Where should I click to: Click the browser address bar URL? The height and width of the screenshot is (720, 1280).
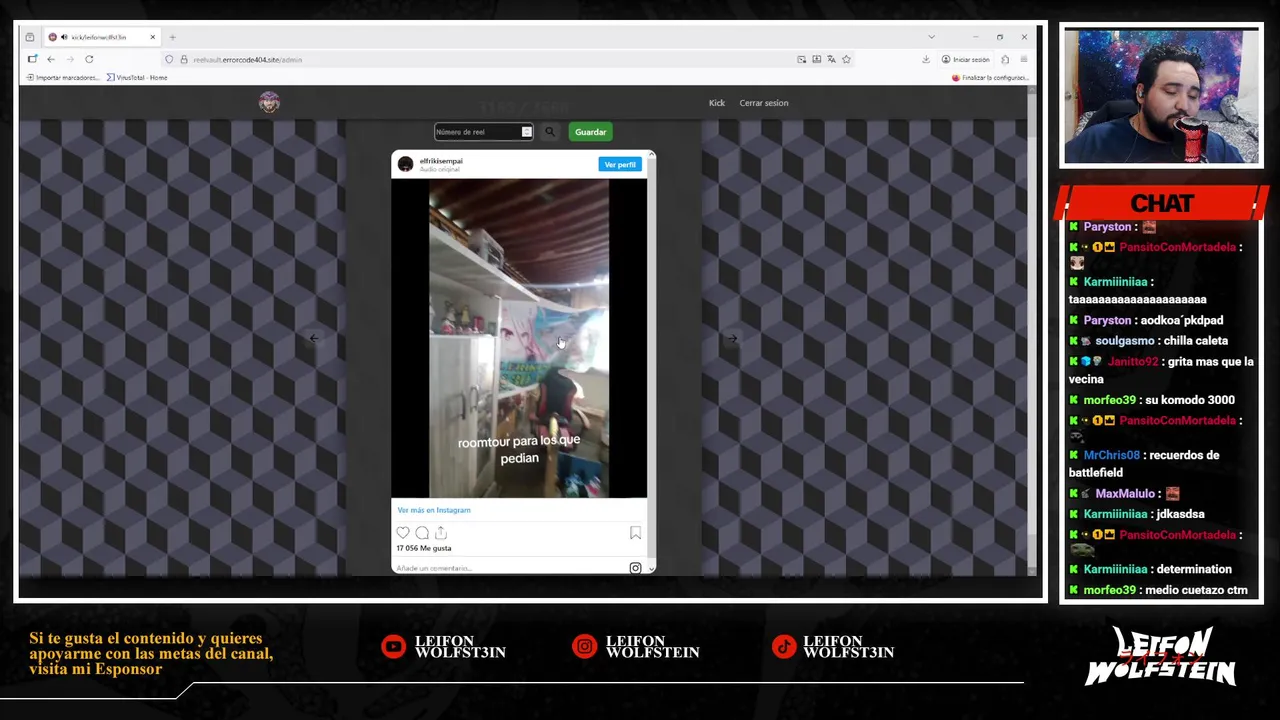point(248,59)
